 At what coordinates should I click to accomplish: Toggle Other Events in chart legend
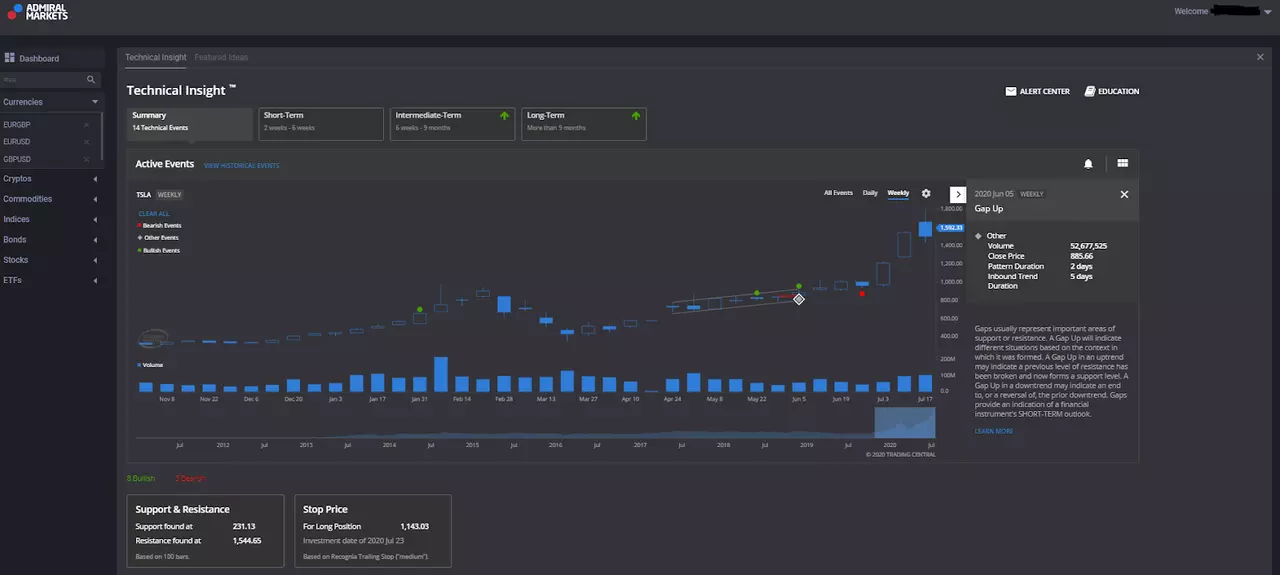click(x=158, y=238)
